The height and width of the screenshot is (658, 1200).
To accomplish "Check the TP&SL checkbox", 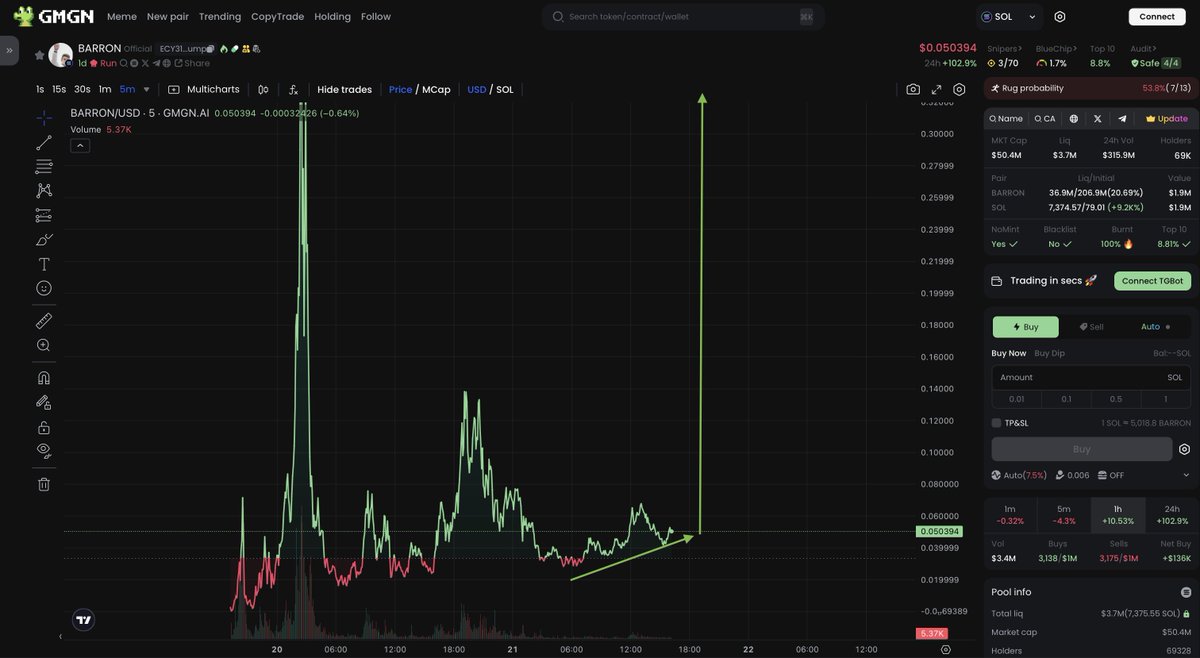I will pos(996,423).
